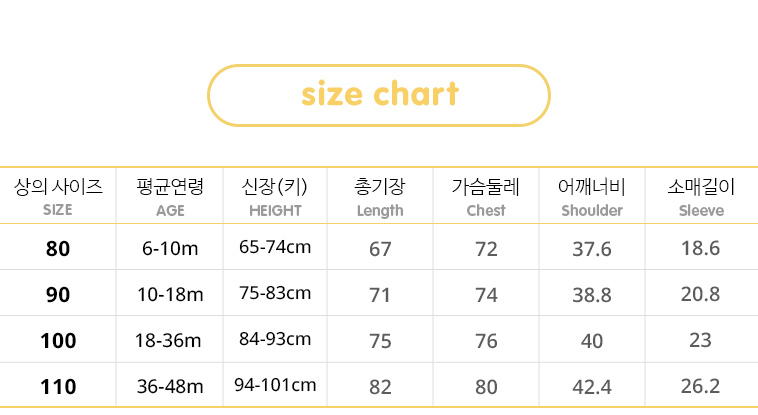Image resolution: width=758 pixels, height=415 pixels.
Task: Select size 110 row label
Action: point(58,387)
